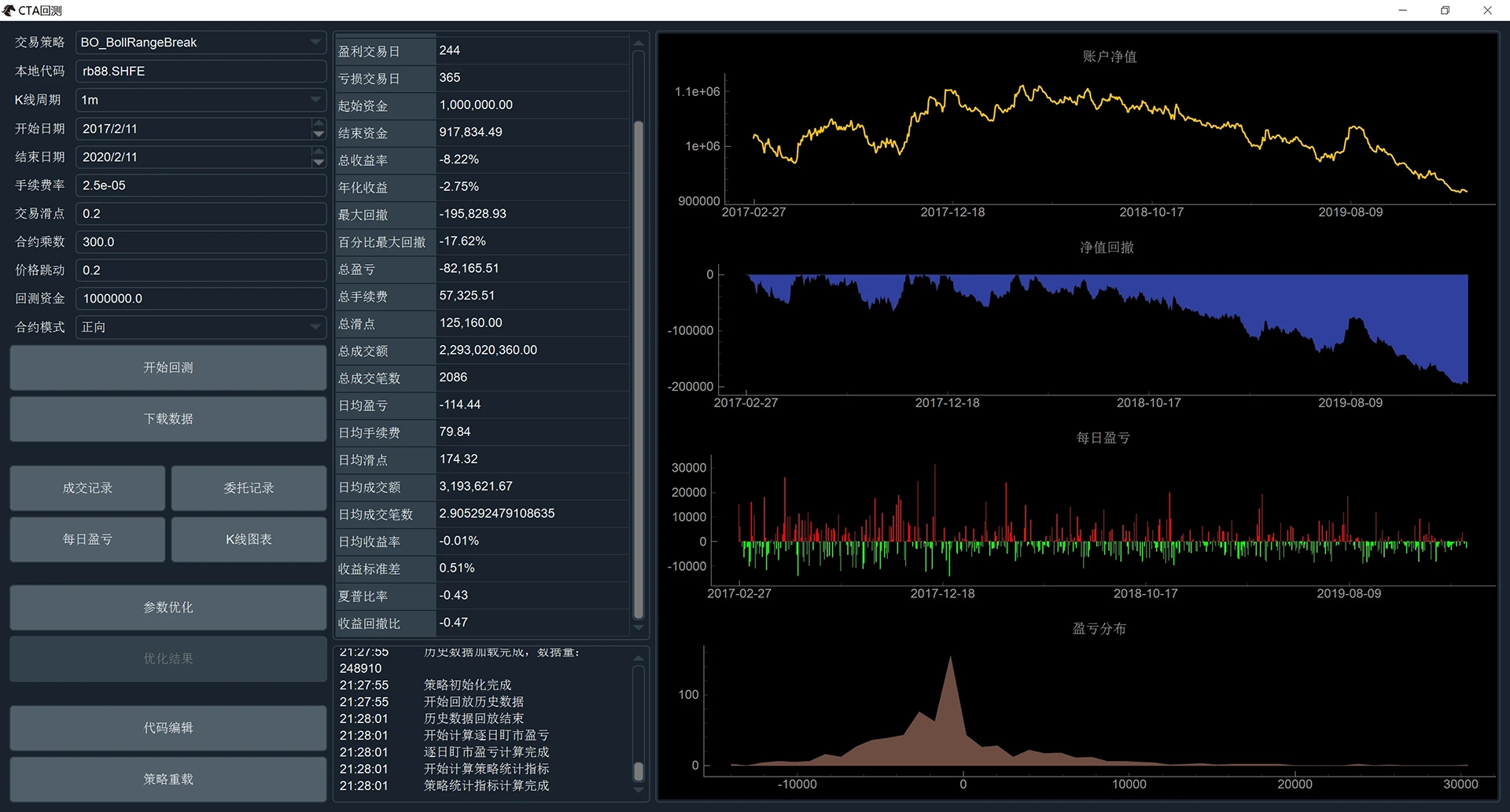Click the log panel scrollbar thumb
The height and width of the screenshot is (812, 1510).
coord(639,771)
